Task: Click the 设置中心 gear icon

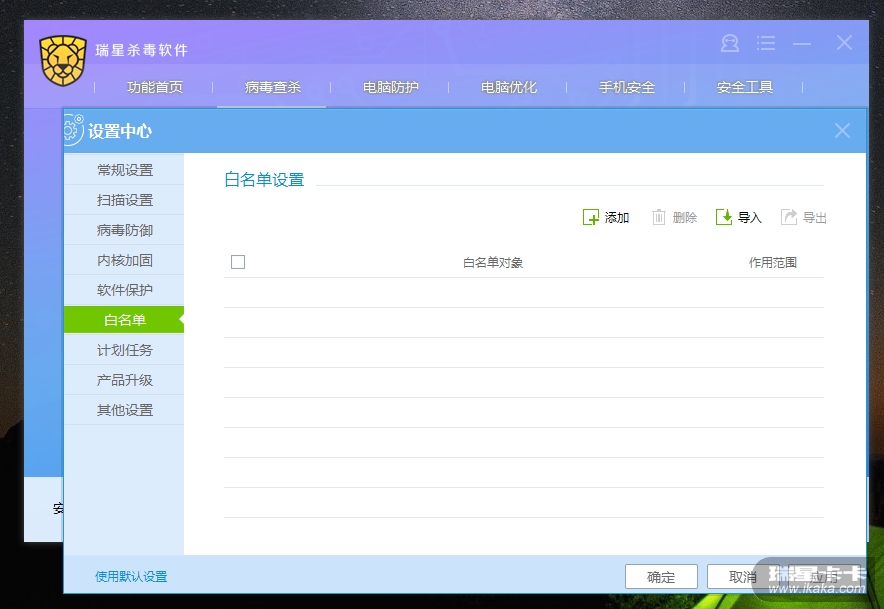Action: pyautogui.click(x=72, y=130)
